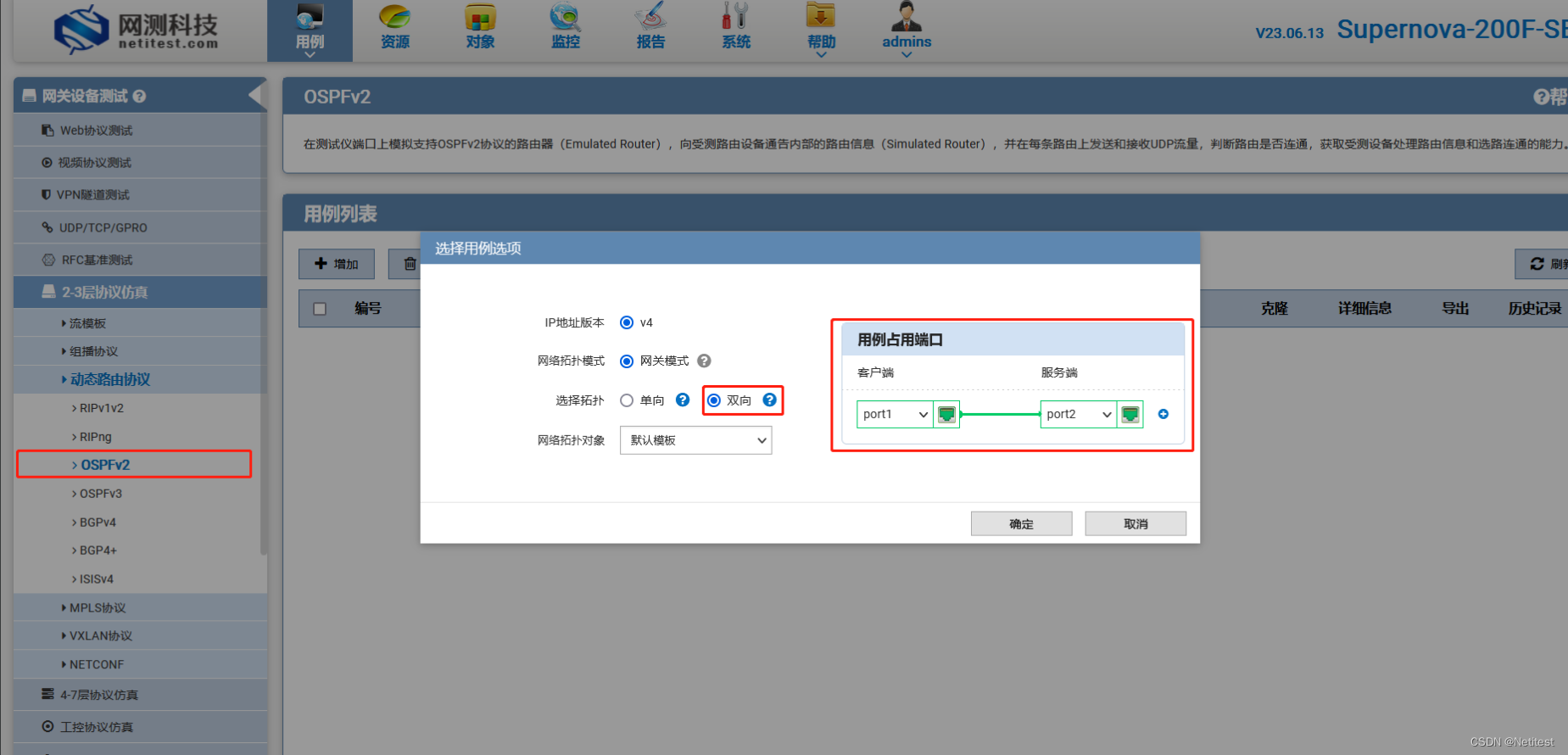1568x755 pixels.
Task: Select 双向 topology radio button
Action: [714, 400]
